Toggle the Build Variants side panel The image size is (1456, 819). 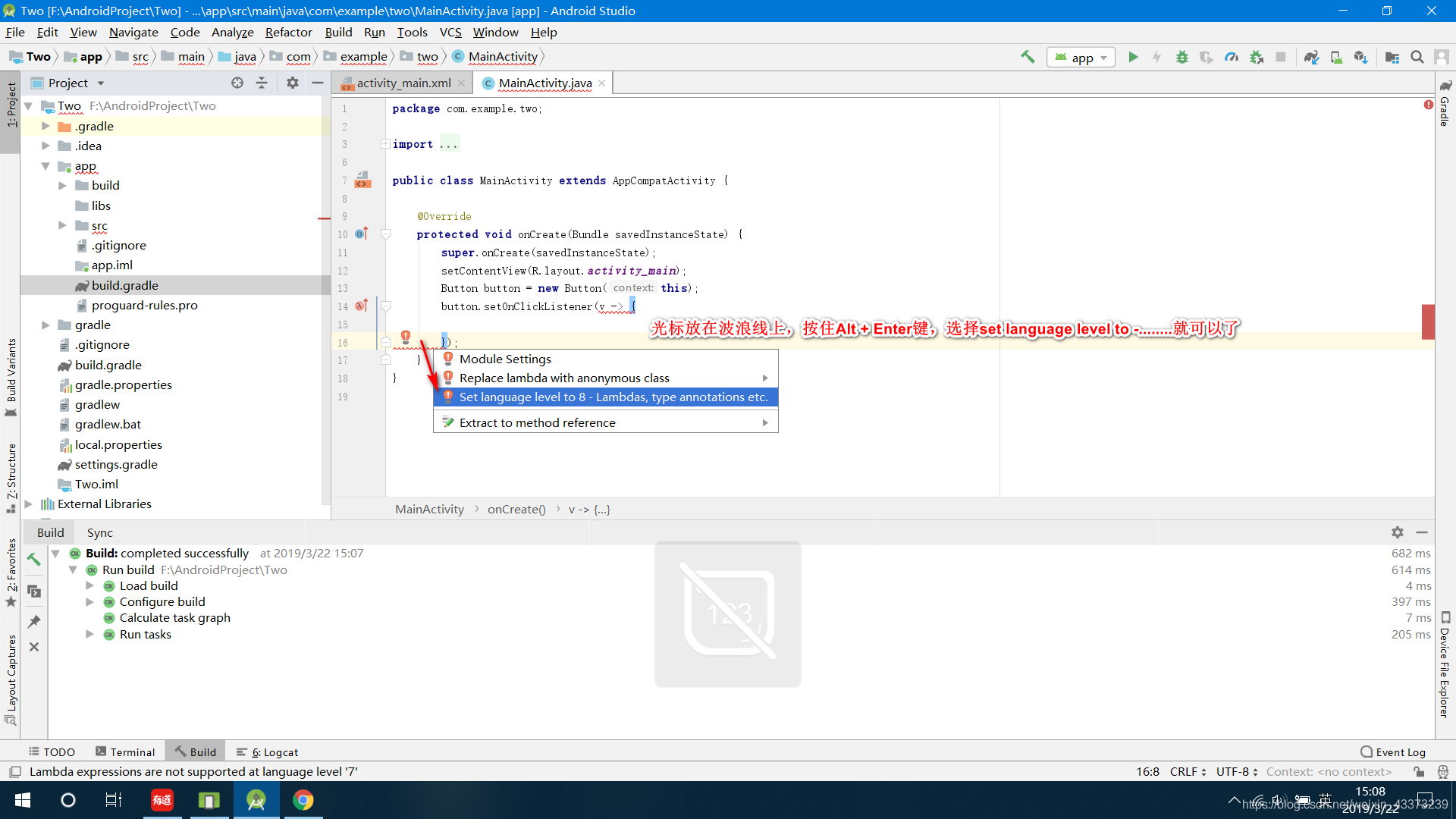(11, 377)
